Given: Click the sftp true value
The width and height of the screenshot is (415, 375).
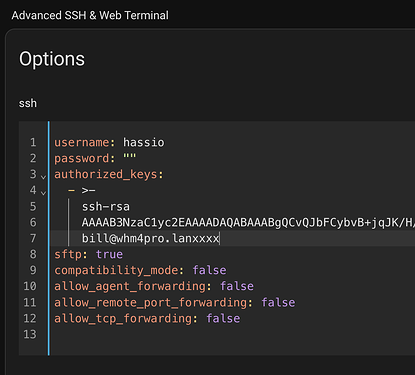Looking at the screenshot, I should click(109, 255).
